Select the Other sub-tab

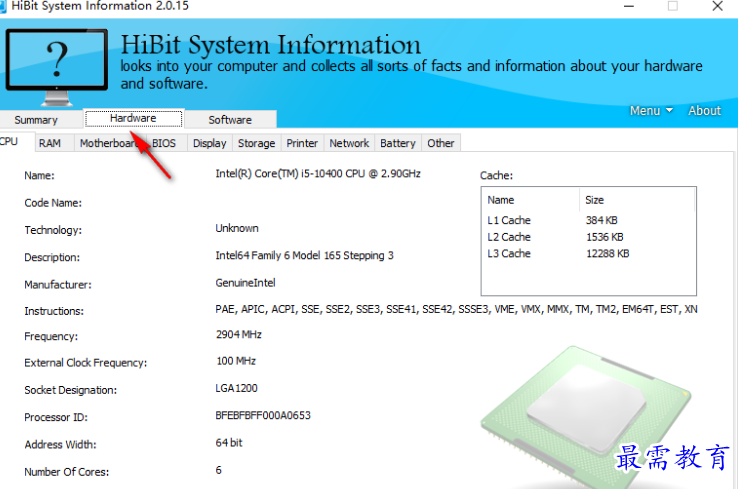click(x=441, y=143)
